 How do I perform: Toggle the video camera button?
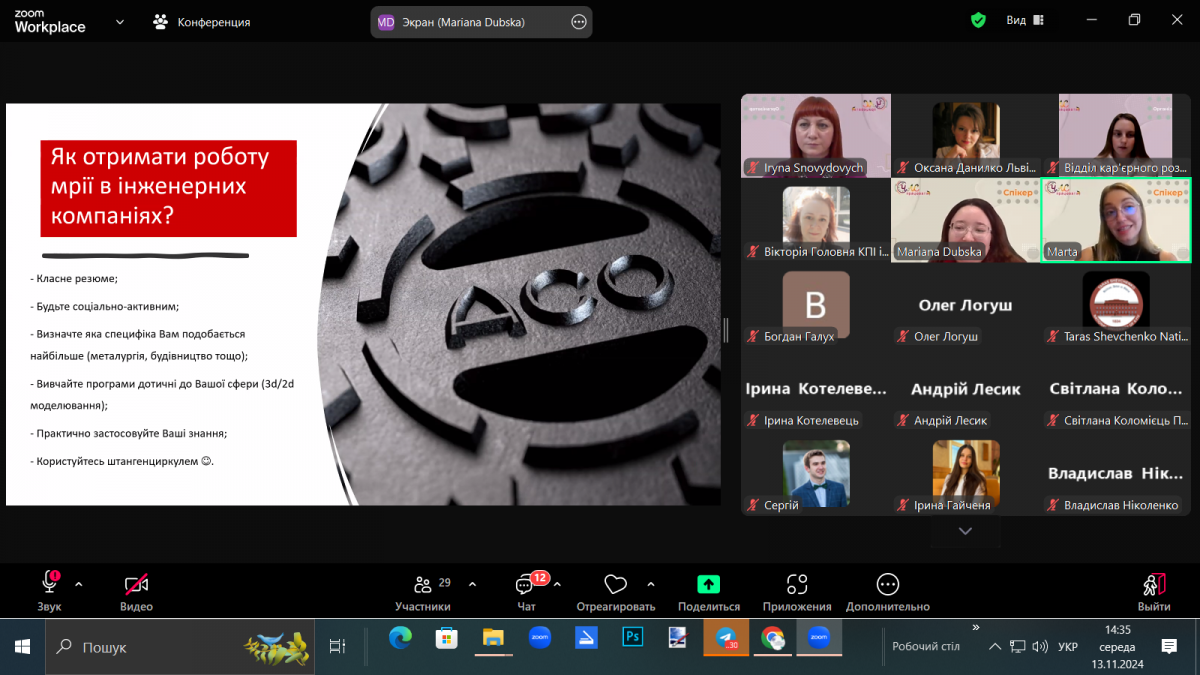[x=136, y=585]
